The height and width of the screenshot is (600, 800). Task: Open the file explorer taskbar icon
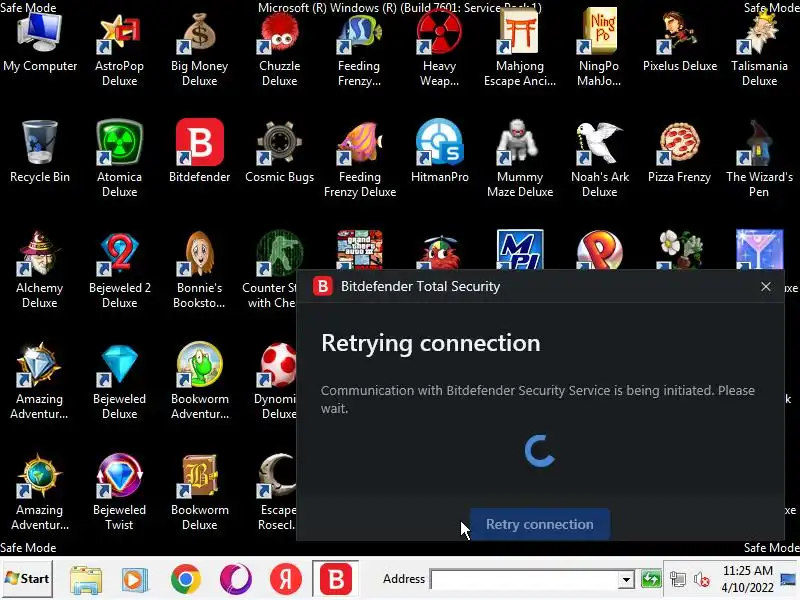(x=86, y=579)
